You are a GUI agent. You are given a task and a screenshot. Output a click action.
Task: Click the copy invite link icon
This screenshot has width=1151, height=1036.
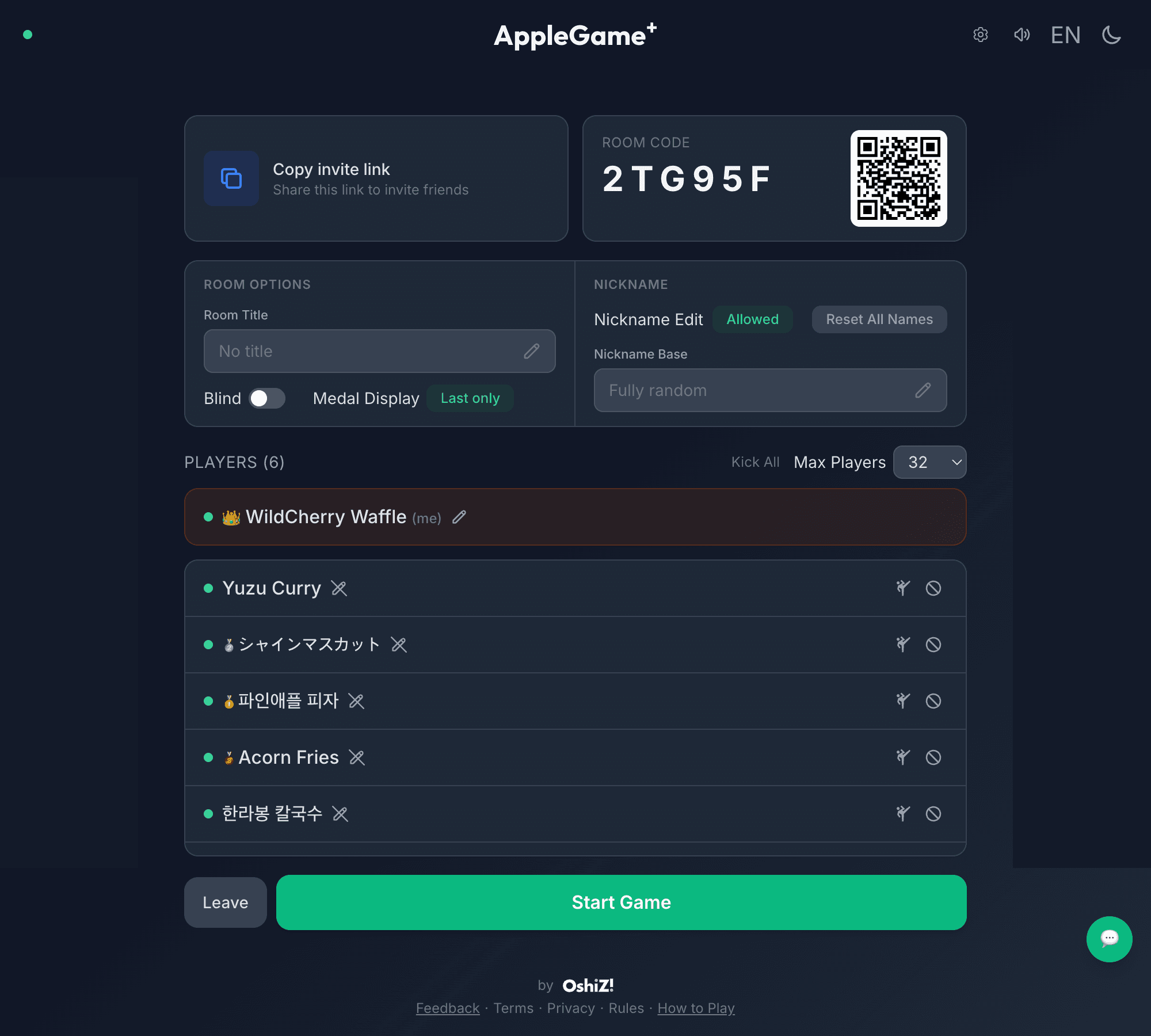tap(231, 178)
